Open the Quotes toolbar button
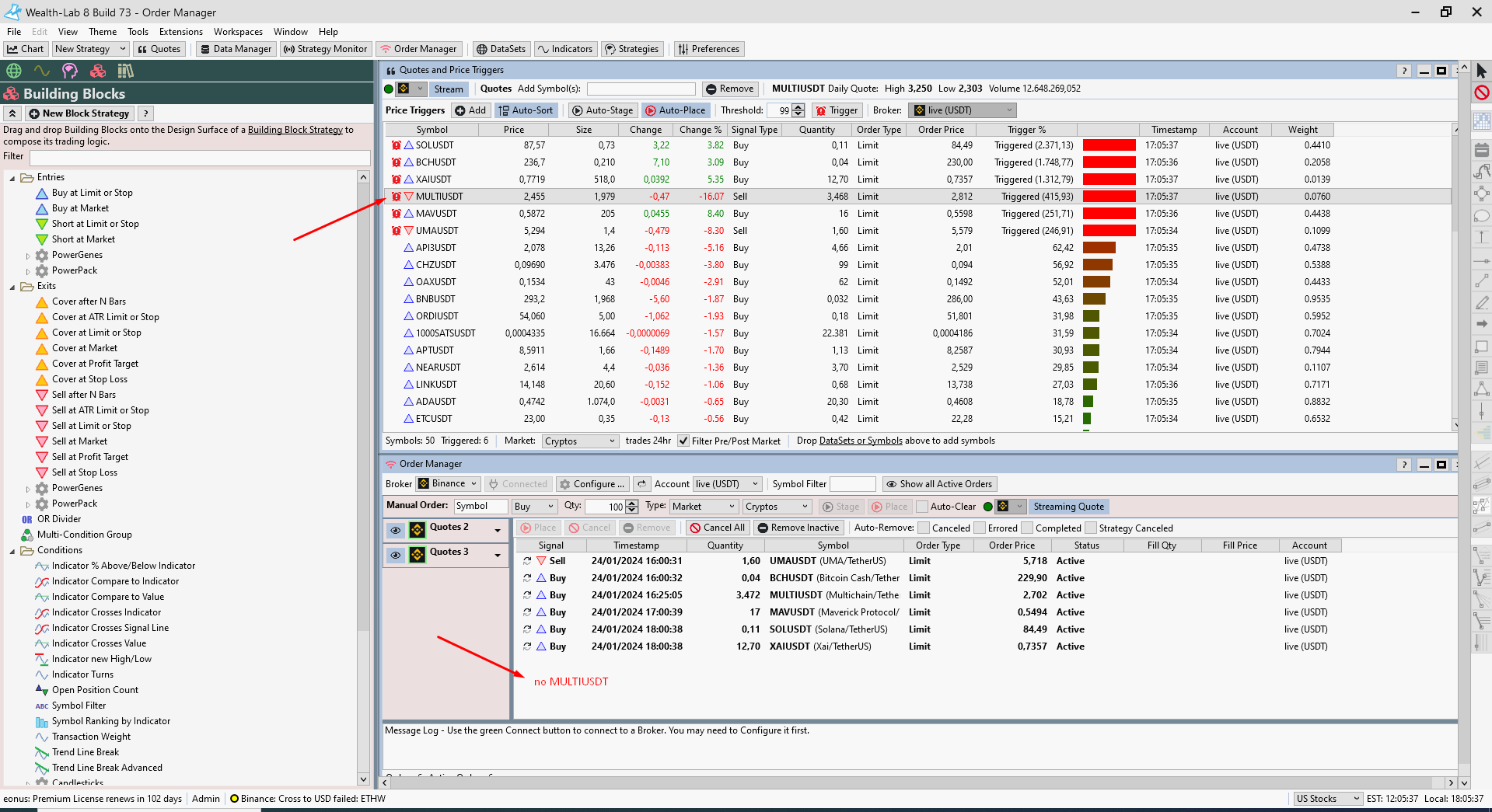This screenshot has width=1492, height=812. click(x=159, y=49)
